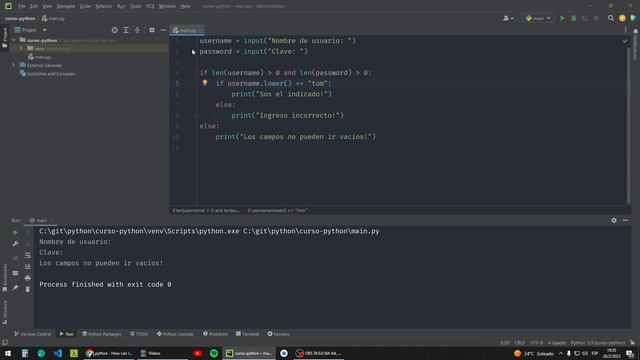Image resolution: width=640 pixels, height=360 pixels.
Task: Open the Problems tool window
Action: coord(215,334)
